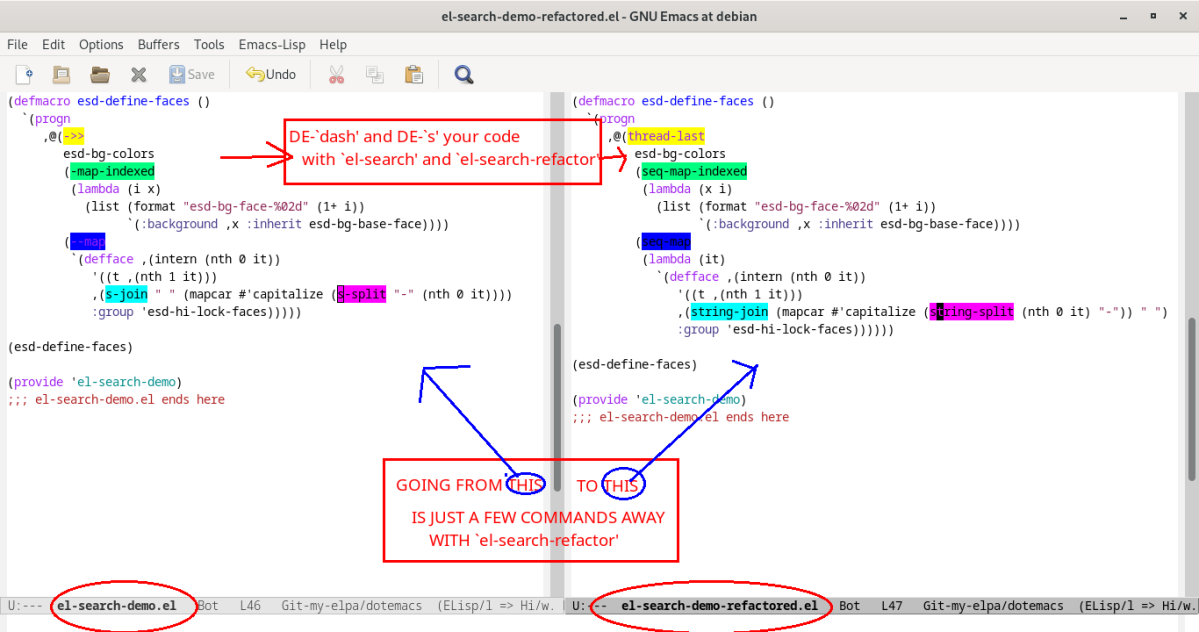The image size is (1199, 632).
Task: Click "defface" in the left pane
Action: pos(109,259)
